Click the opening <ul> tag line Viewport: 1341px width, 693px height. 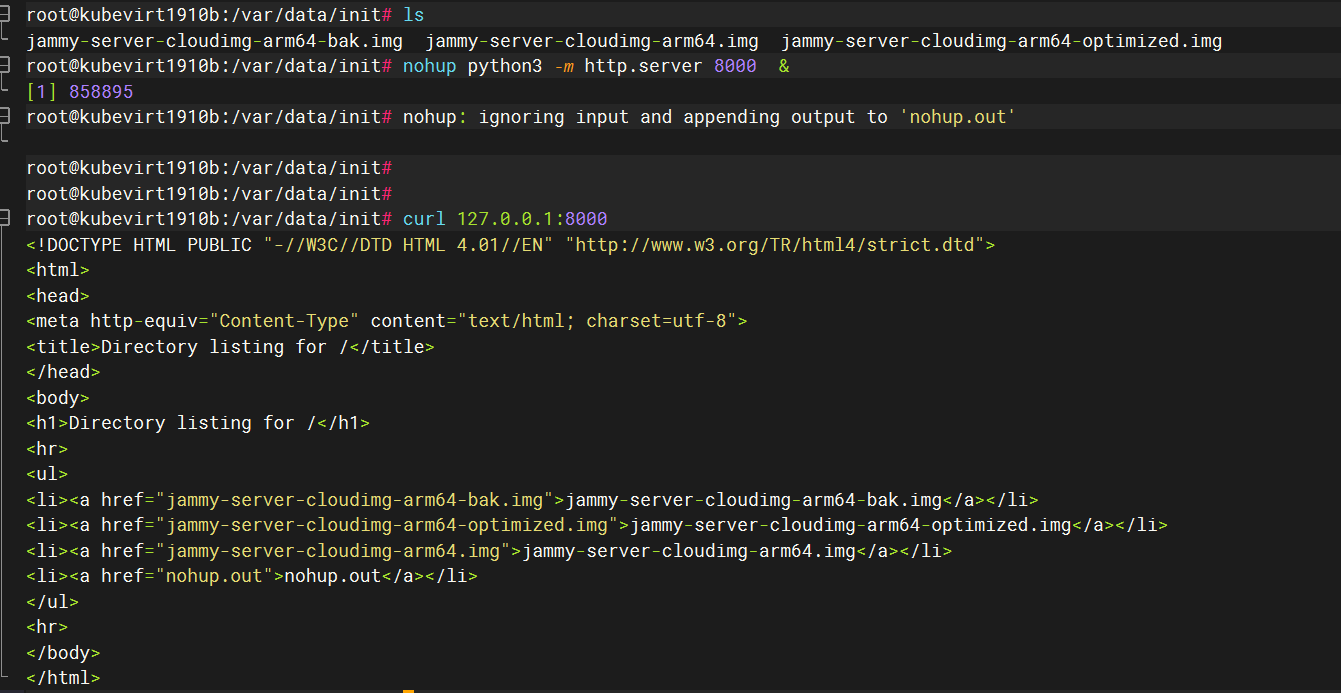click(x=47, y=474)
